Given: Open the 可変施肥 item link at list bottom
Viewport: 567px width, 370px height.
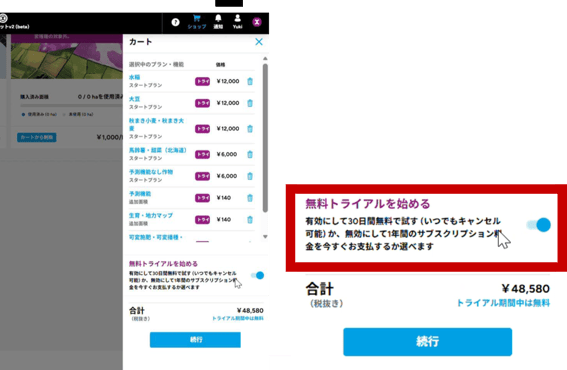Looking at the screenshot, I should coord(156,237).
